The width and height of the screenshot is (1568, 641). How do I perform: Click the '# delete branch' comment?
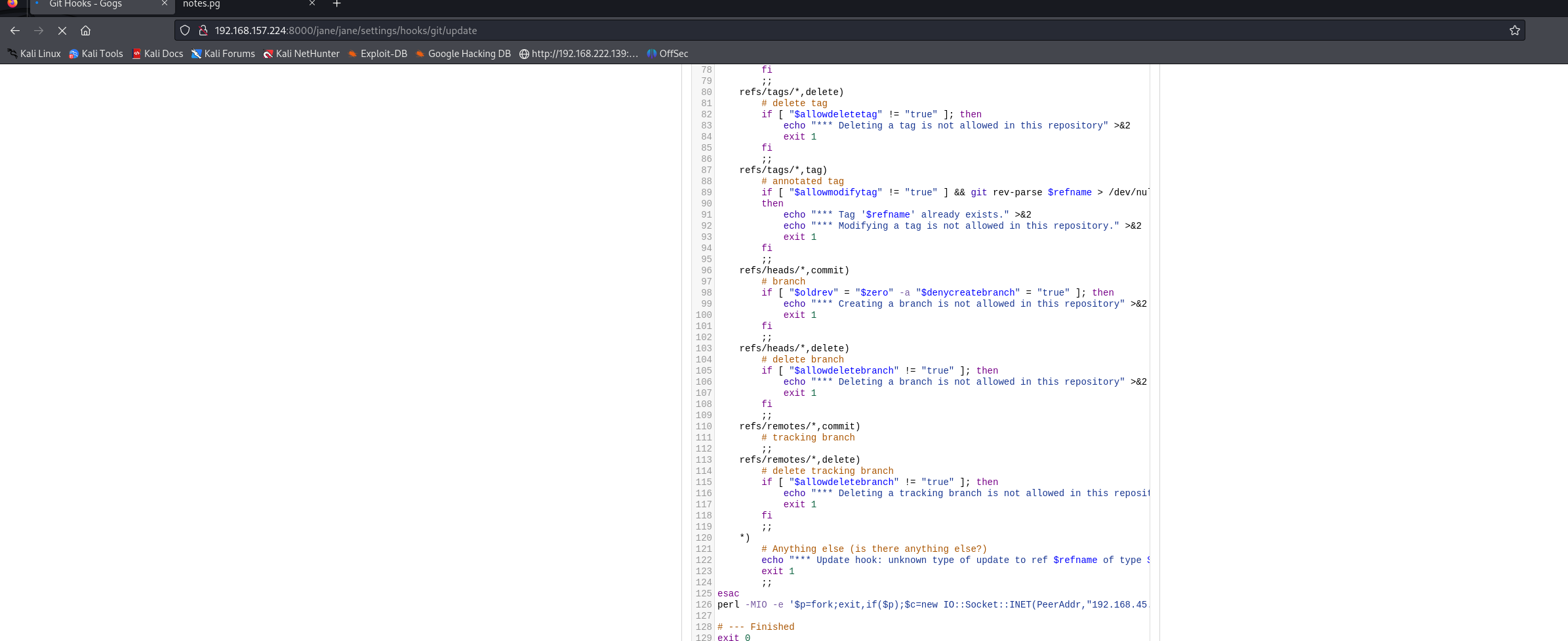(803, 360)
